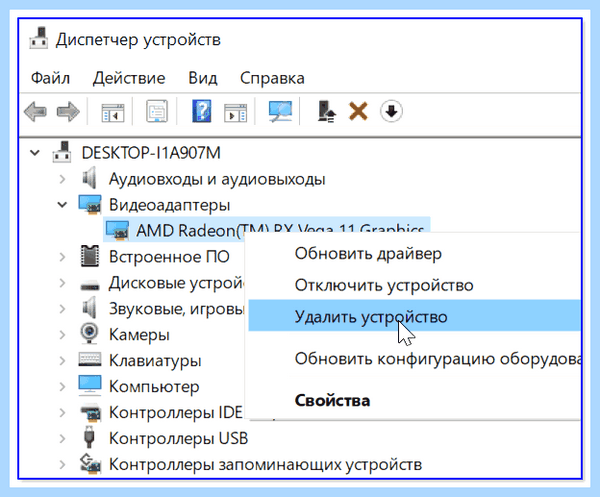The image size is (600, 497).
Task: Select Контроллеры запоминающих устройств row text
Action: pos(265,464)
